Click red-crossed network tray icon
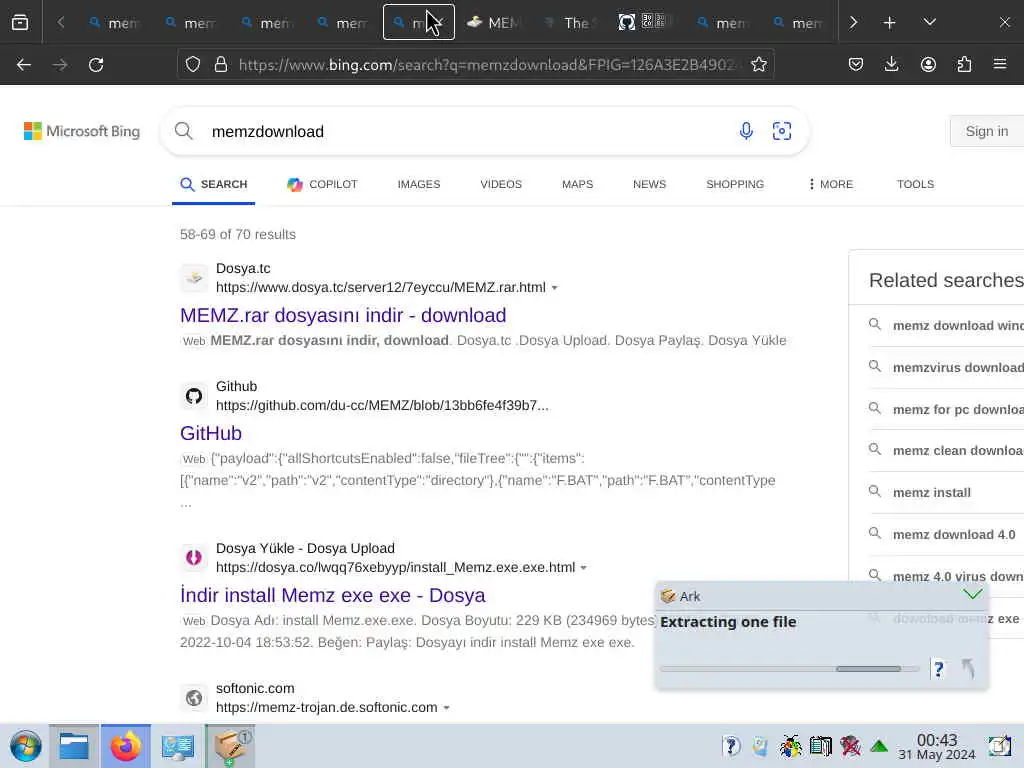1024x768 pixels. (850, 746)
